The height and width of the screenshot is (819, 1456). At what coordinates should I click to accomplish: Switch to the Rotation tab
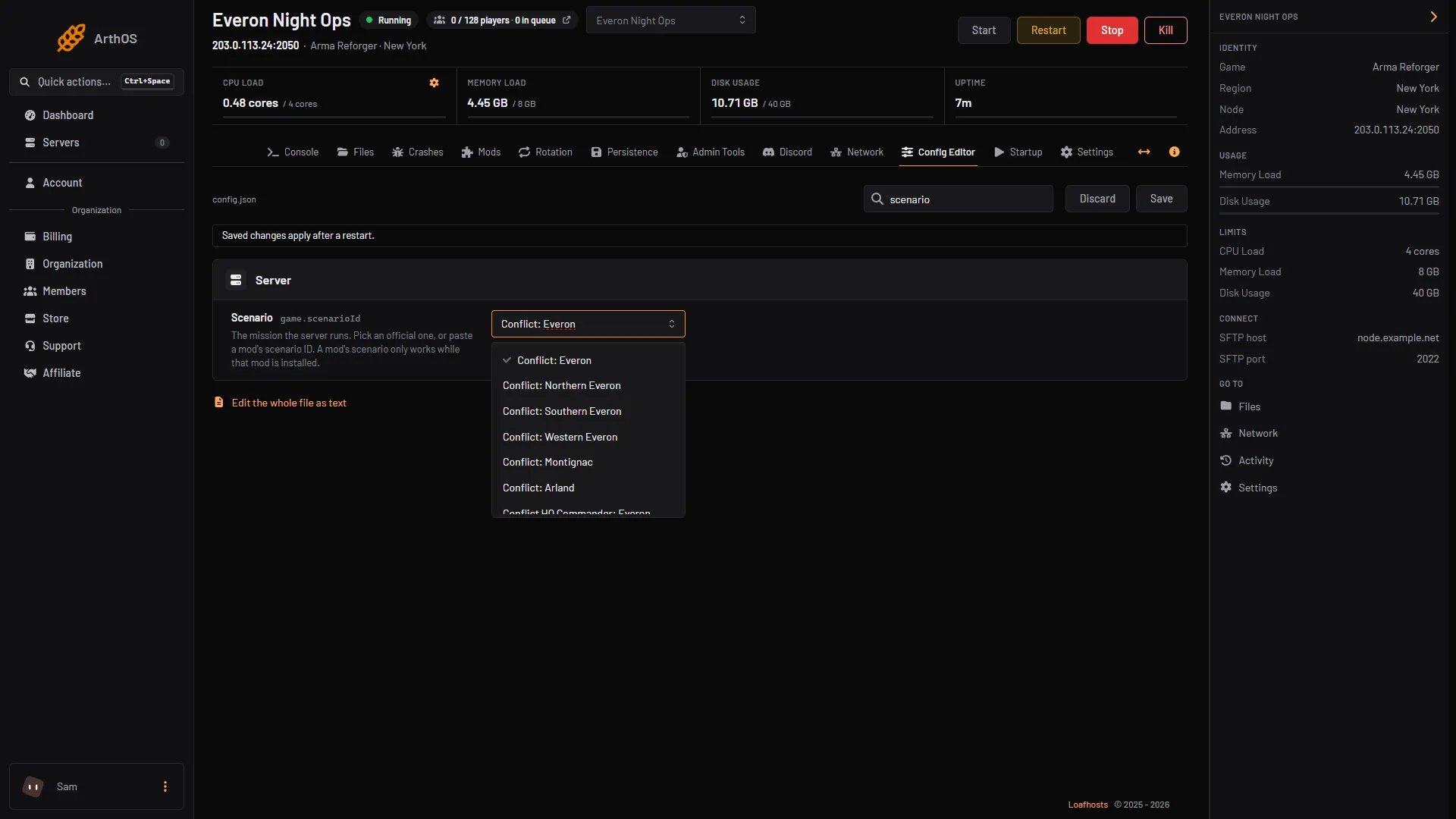point(545,152)
